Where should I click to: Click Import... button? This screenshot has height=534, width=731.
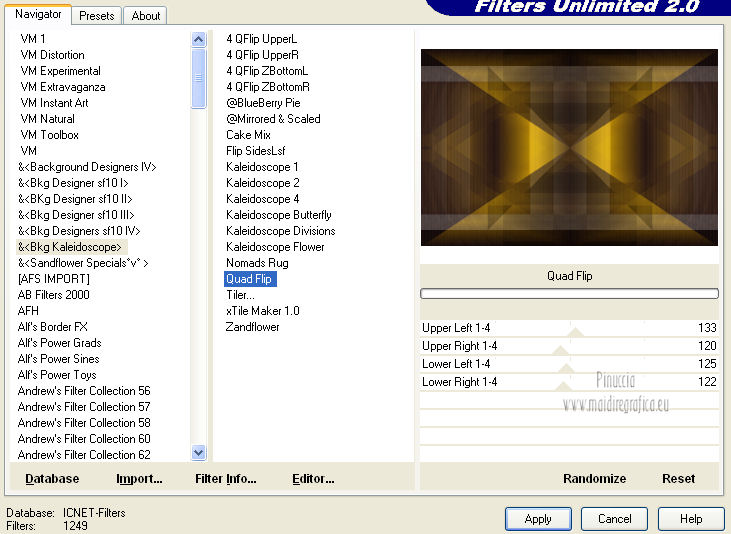coord(139,479)
